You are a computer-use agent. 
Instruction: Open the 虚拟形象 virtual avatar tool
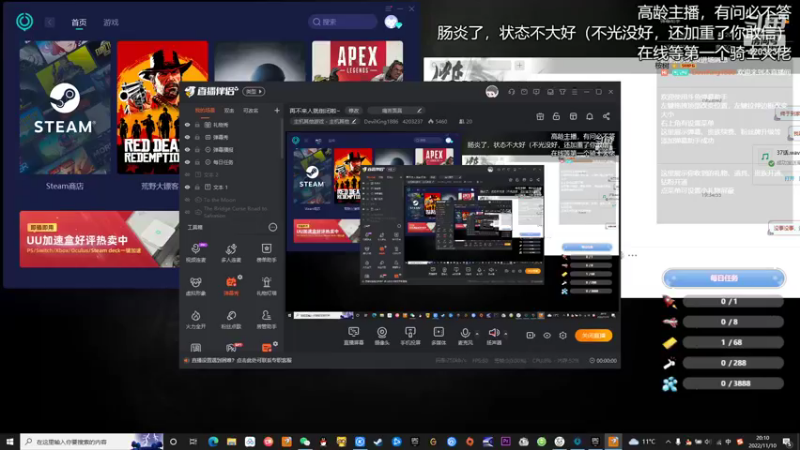click(x=195, y=286)
